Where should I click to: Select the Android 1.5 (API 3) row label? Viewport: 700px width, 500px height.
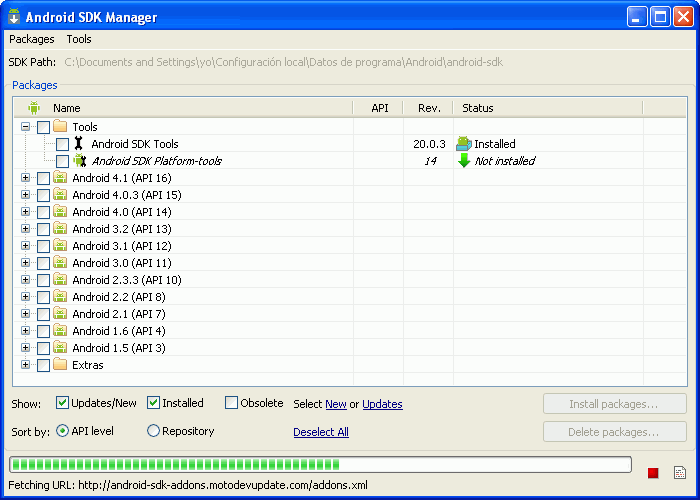[x=119, y=348]
